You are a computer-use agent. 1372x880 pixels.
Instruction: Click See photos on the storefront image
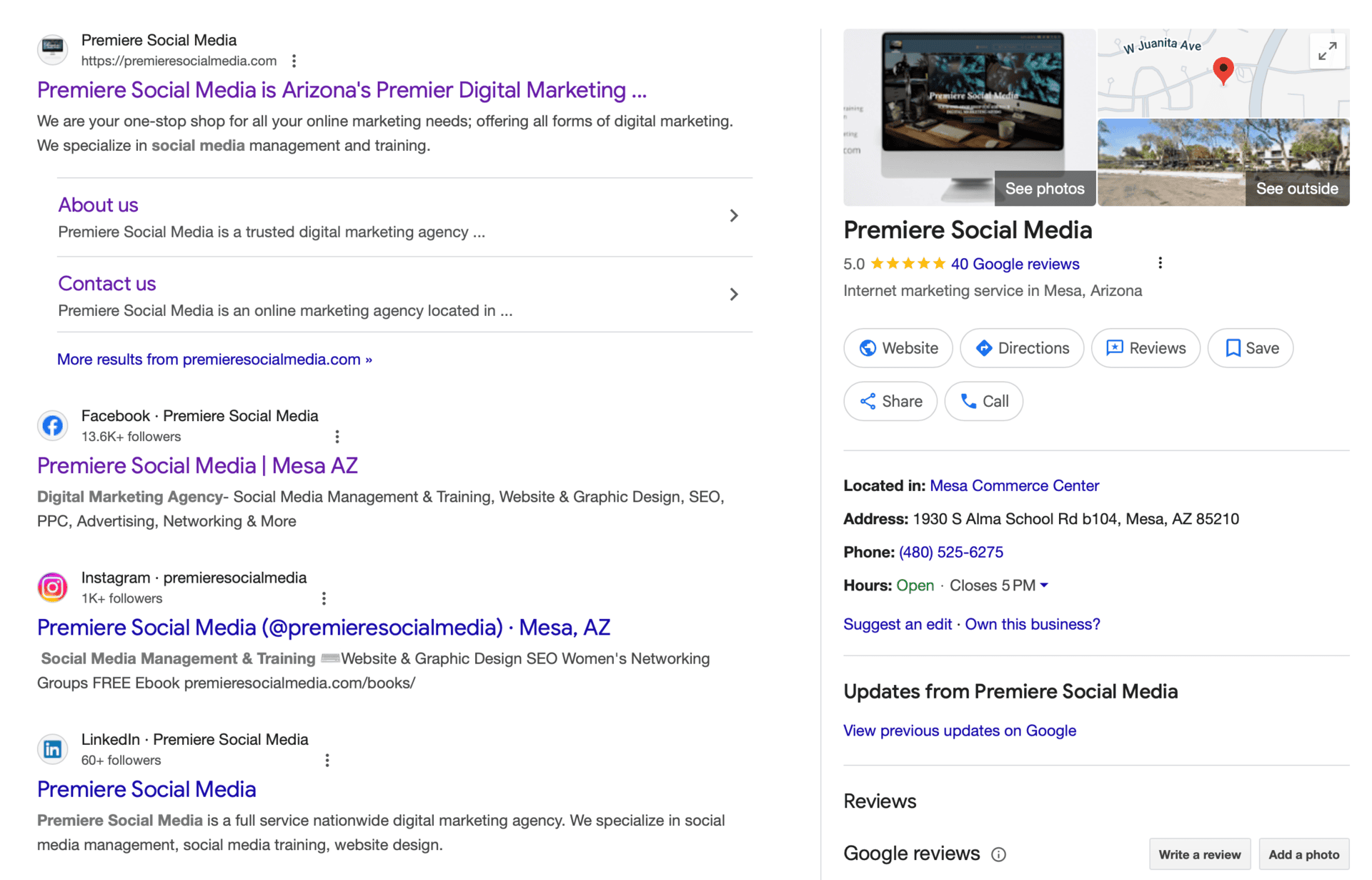1044,188
